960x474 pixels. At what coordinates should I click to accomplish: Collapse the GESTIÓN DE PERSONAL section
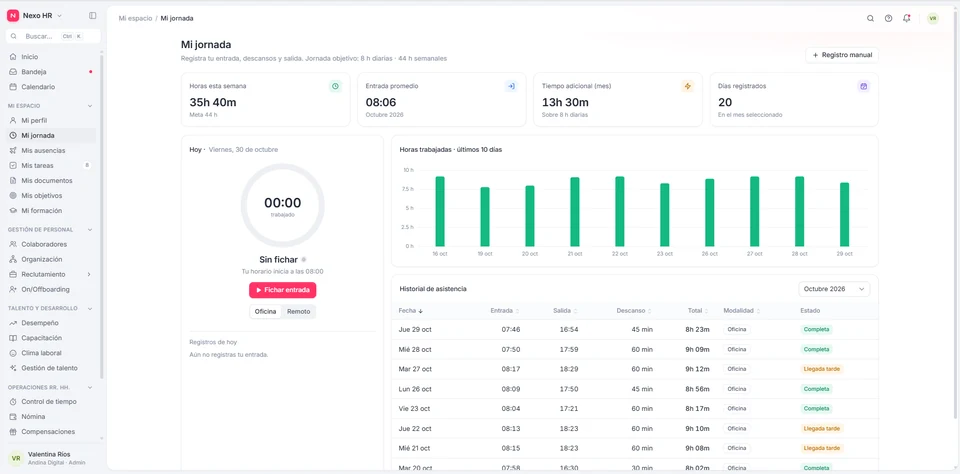[90, 230]
